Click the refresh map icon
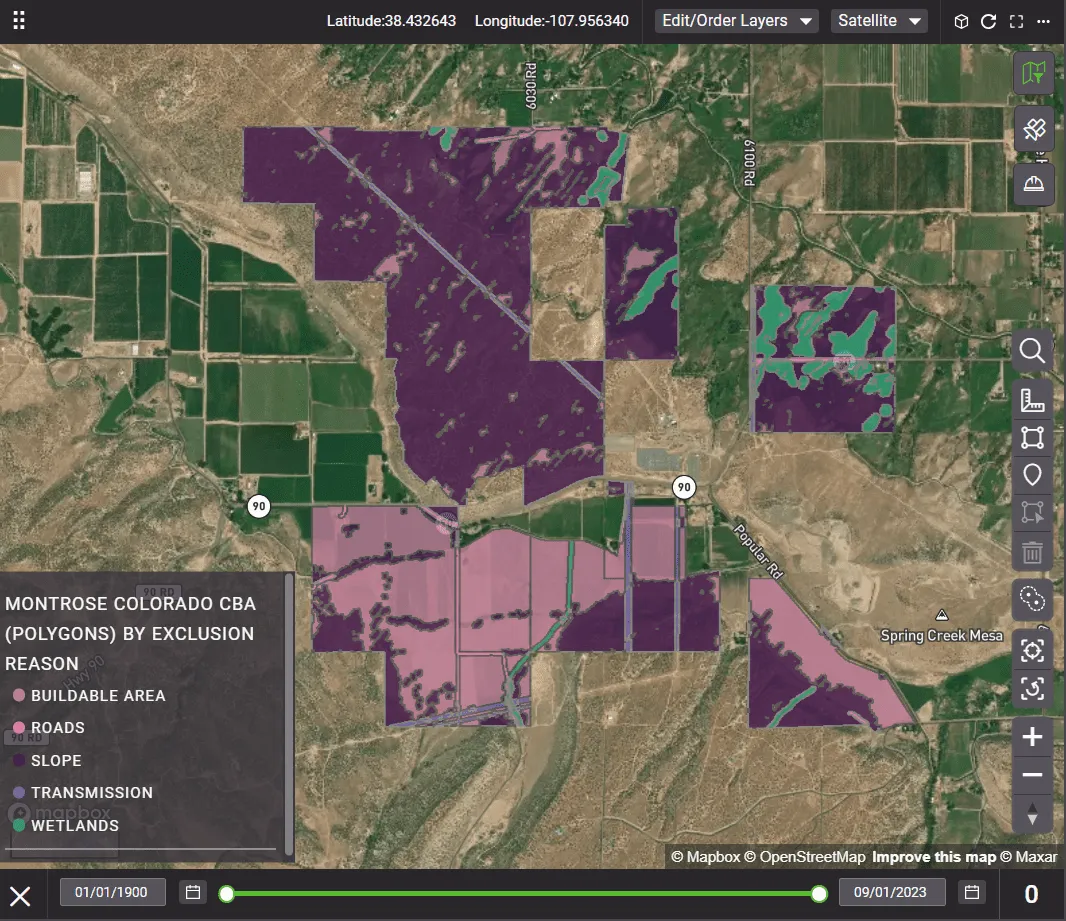Image resolution: width=1066 pixels, height=921 pixels. 988,21
